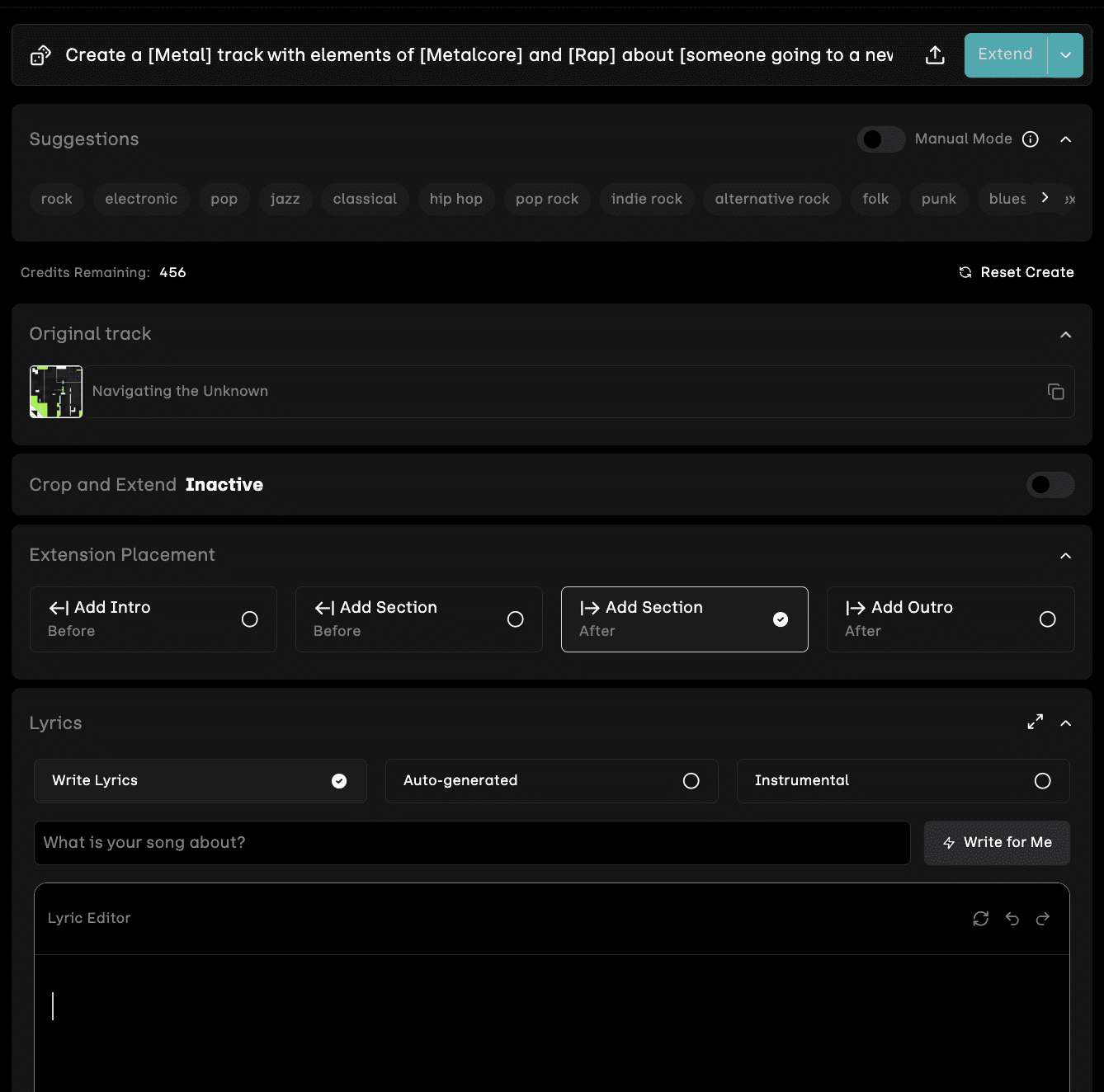Image resolution: width=1104 pixels, height=1092 pixels.
Task: Enable the Manual Mode toggle
Action: (x=880, y=139)
